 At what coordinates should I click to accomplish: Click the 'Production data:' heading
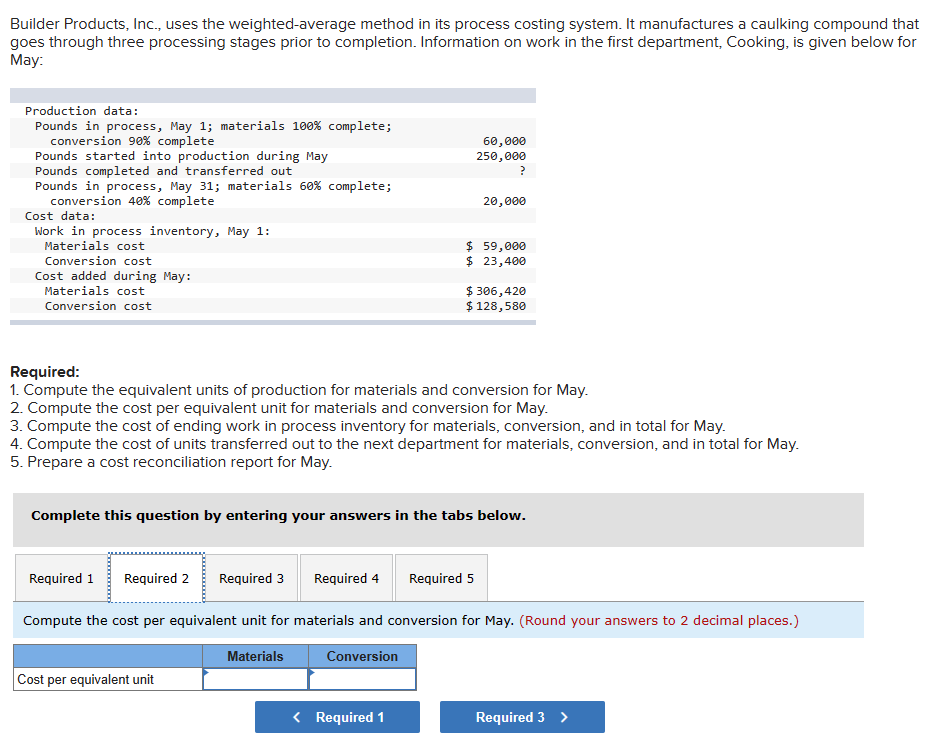(x=82, y=111)
